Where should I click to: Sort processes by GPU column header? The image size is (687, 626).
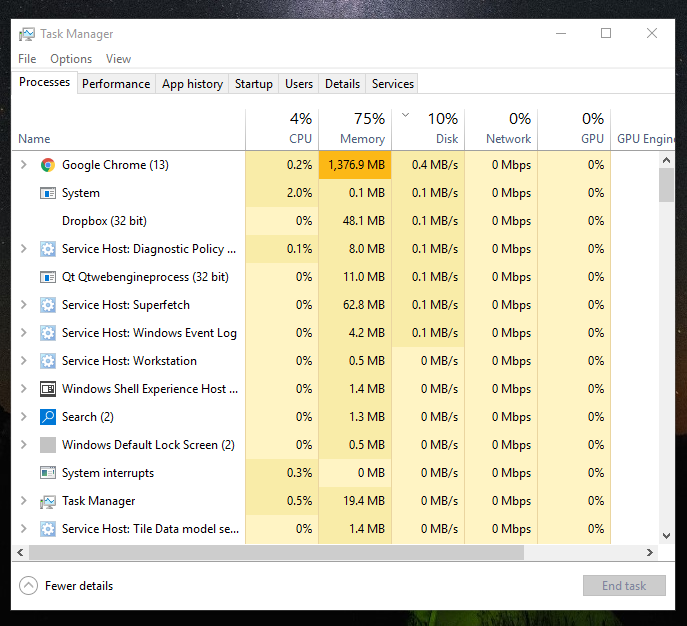point(574,130)
